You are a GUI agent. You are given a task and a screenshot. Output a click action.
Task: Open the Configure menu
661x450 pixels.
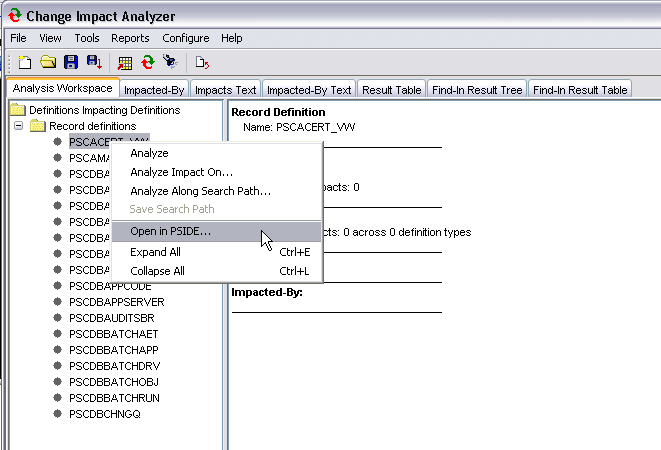pyautogui.click(x=185, y=38)
